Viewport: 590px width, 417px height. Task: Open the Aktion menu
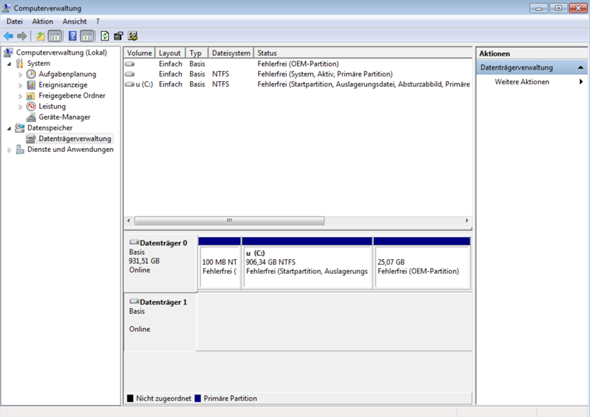click(x=43, y=21)
